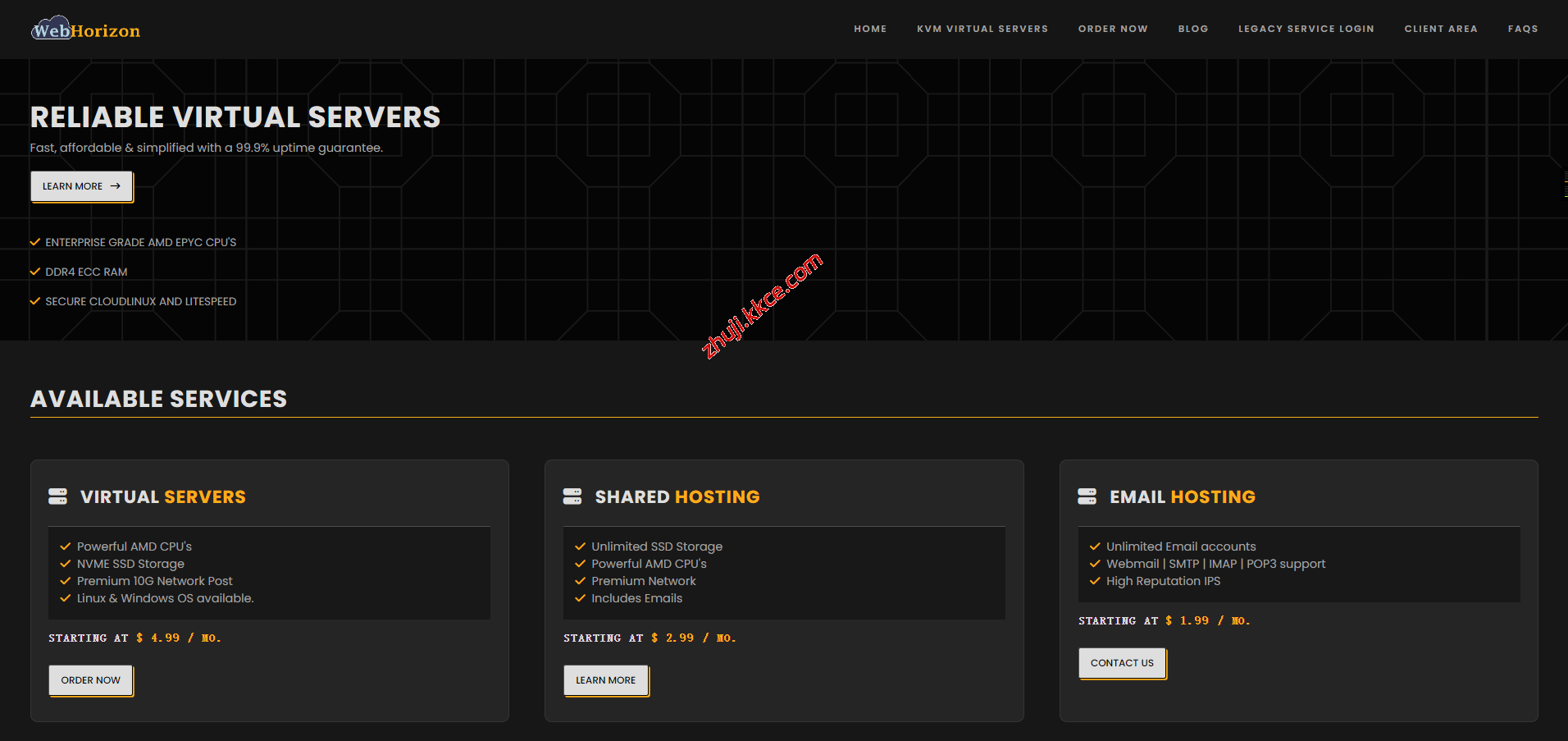Open the CLIENT AREA page
The width and height of the screenshot is (1568, 741).
[x=1441, y=29]
